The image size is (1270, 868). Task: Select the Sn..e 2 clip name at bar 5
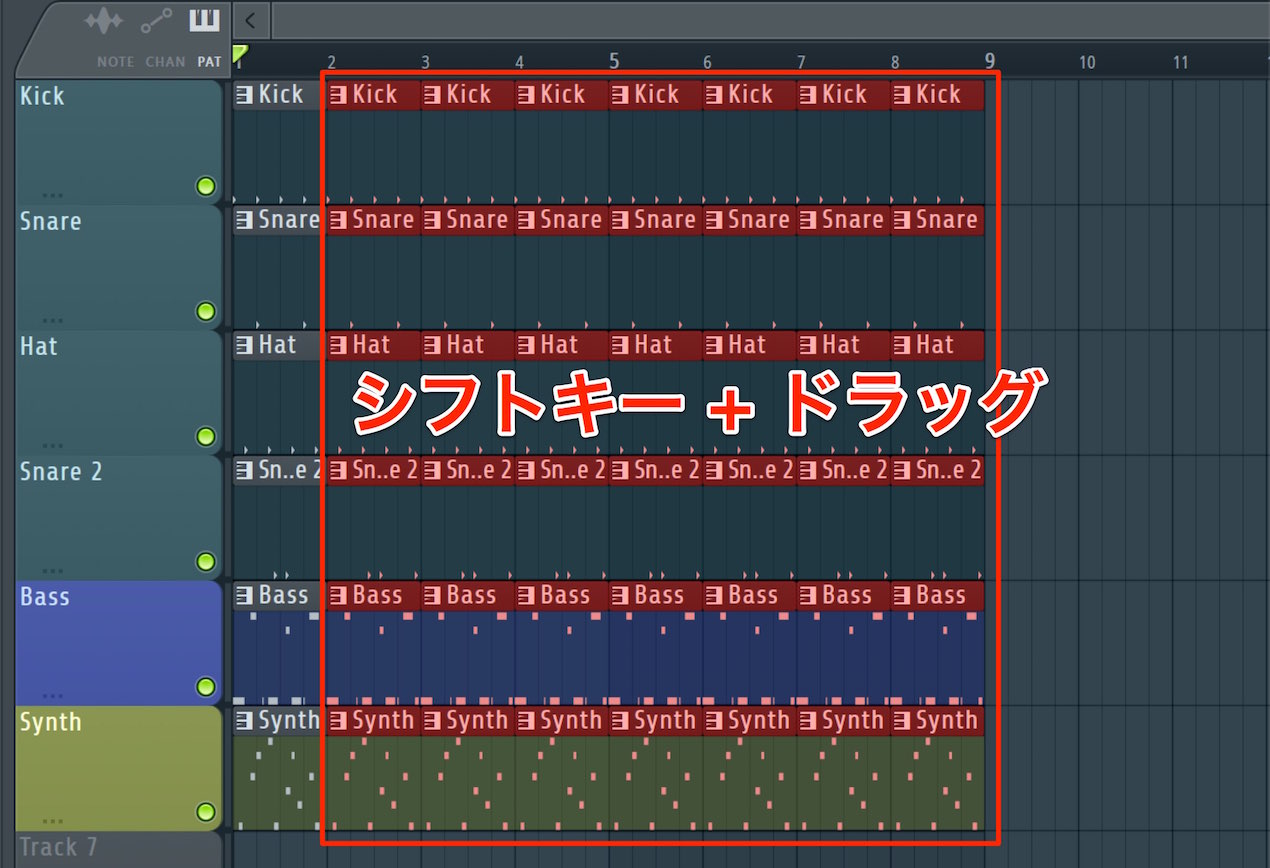667,470
